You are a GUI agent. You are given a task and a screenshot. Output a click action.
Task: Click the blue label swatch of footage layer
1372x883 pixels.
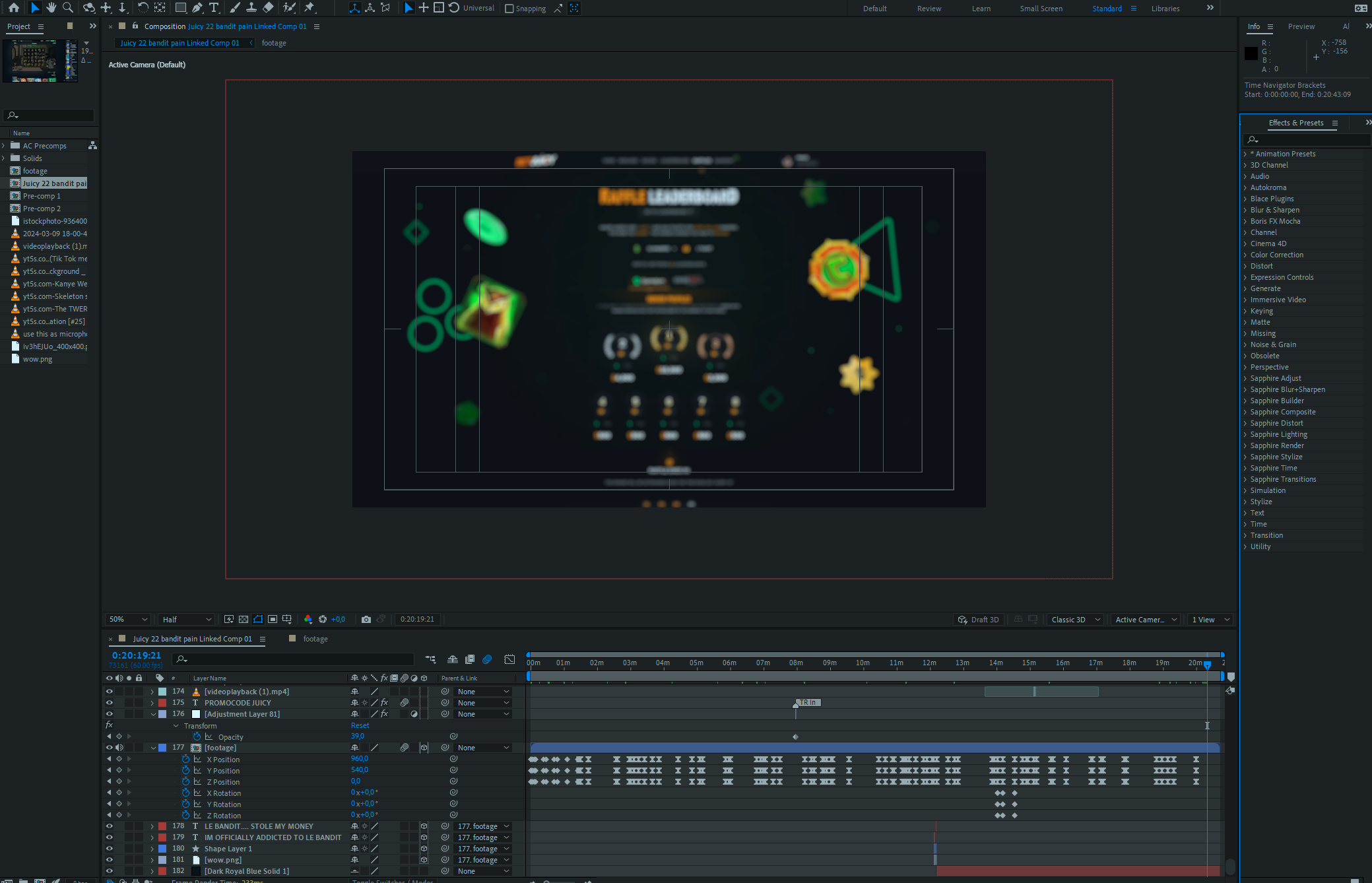(162, 748)
